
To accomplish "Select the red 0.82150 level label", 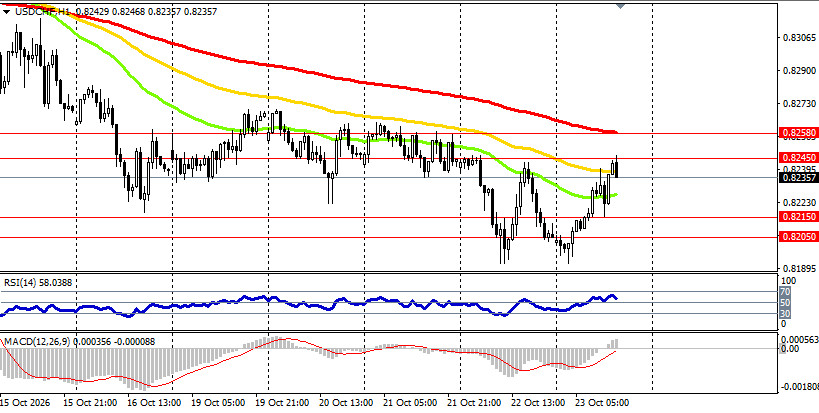I will click(798, 217).
